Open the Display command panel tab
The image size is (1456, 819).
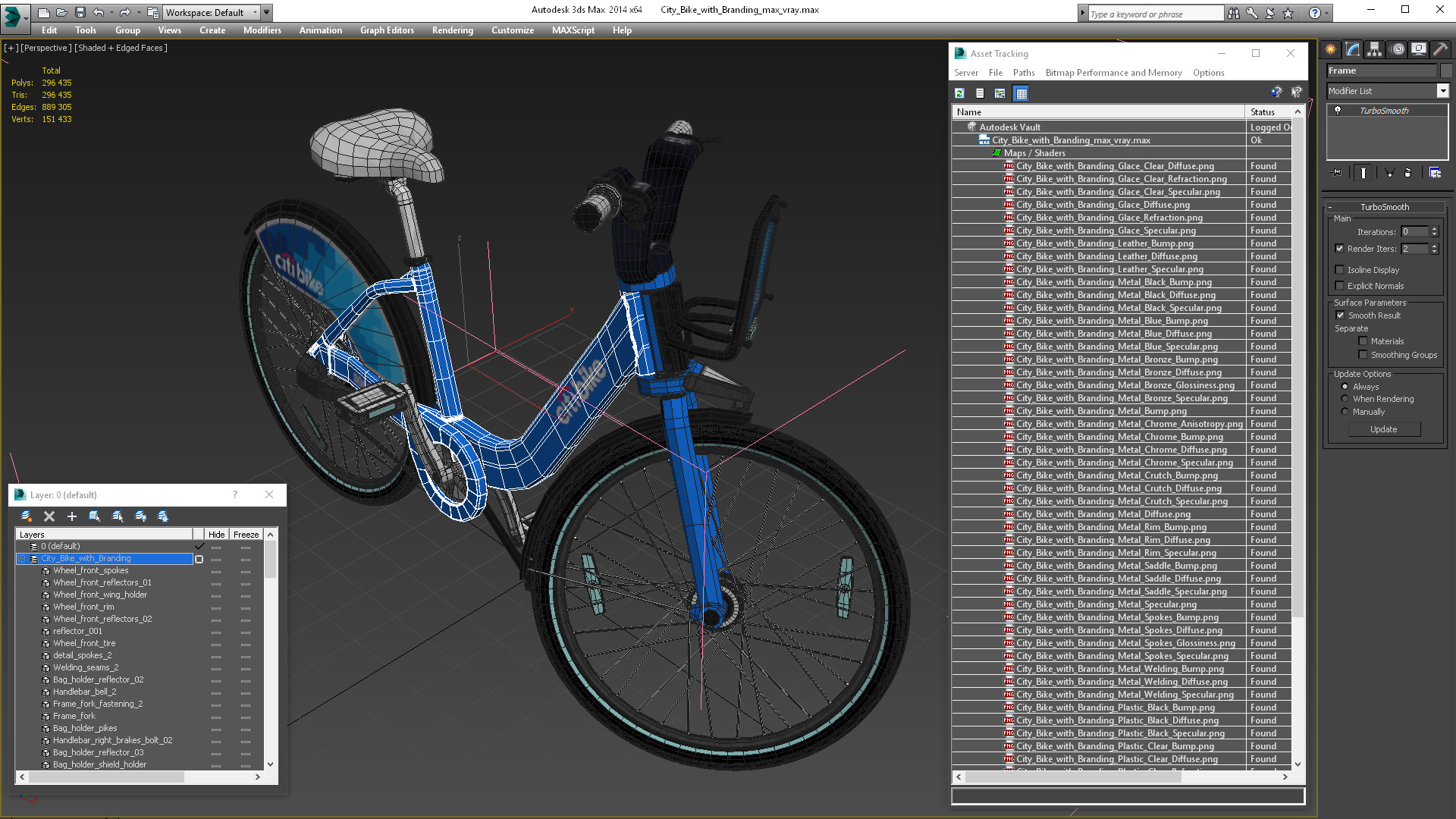1419,49
